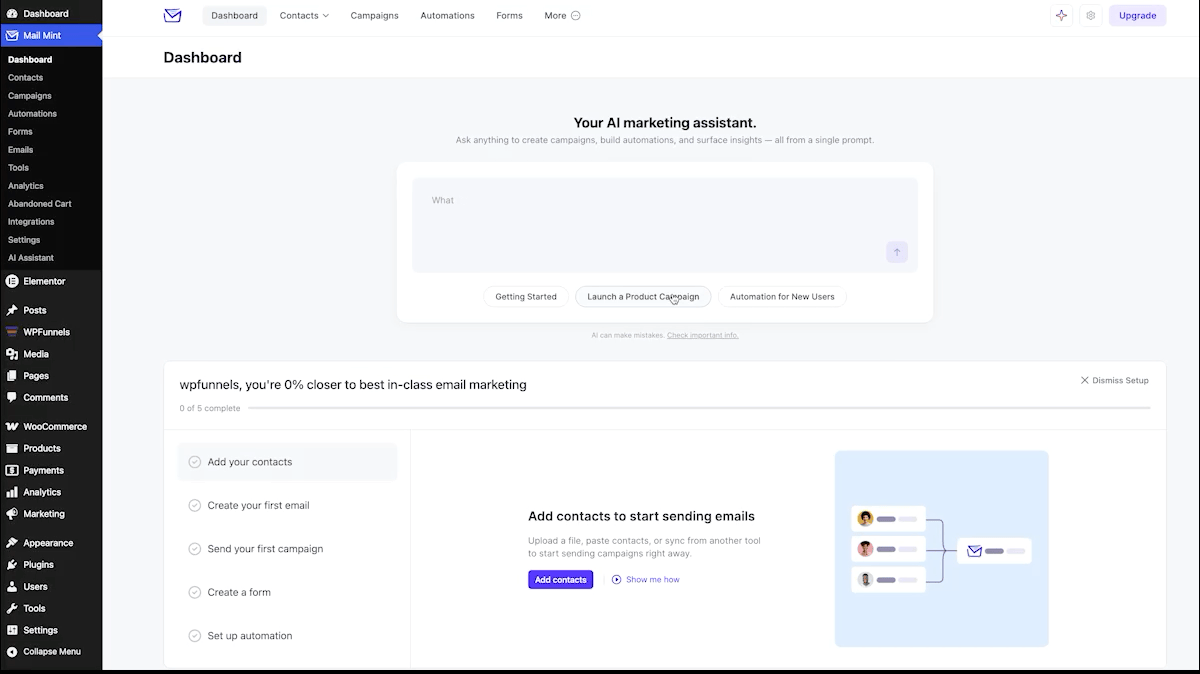Click the WooCommerce icon in sidebar
The image size is (1200, 674).
(x=12, y=426)
